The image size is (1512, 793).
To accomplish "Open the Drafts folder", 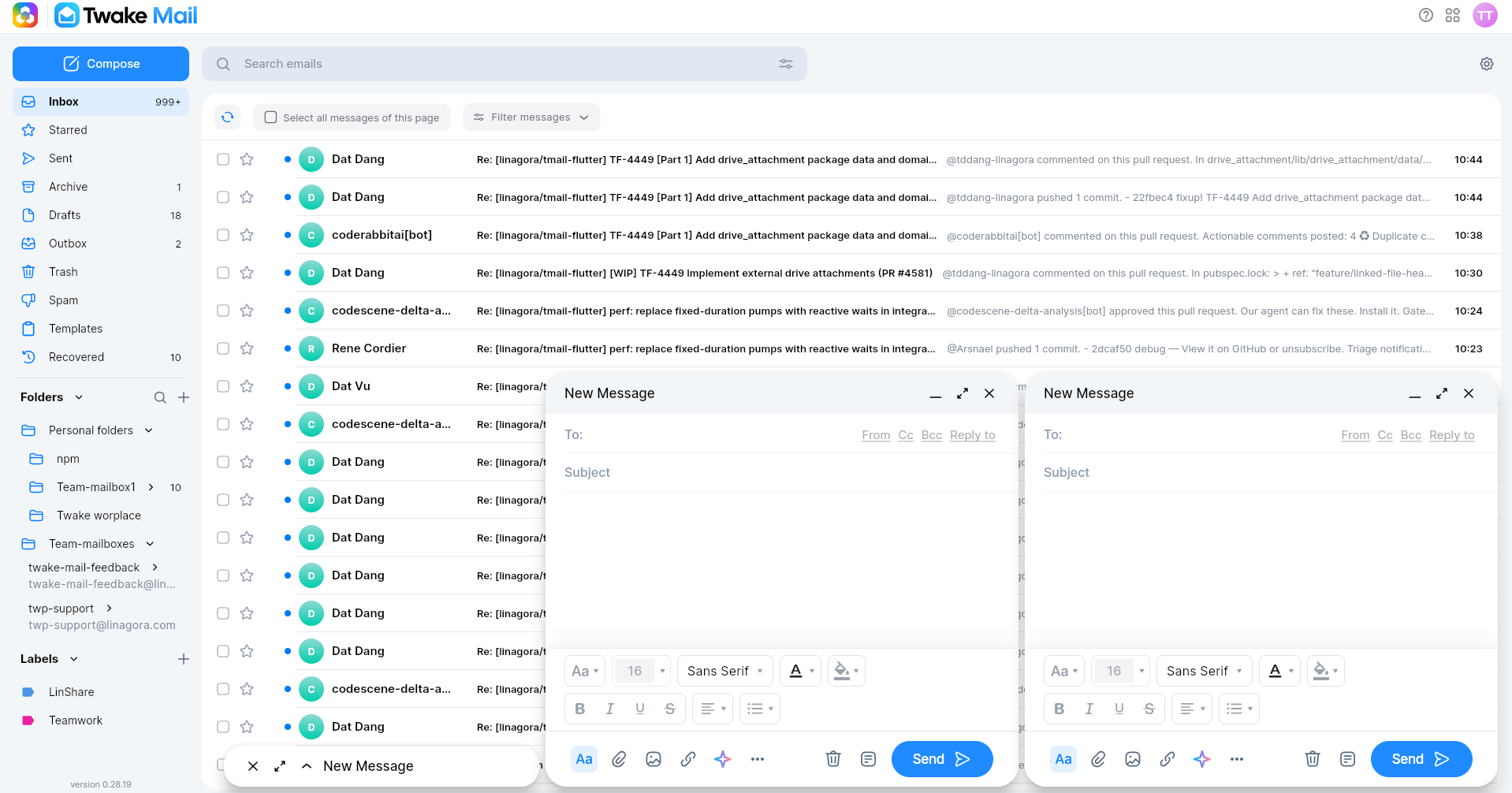I will pyautogui.click(x=101, y=215).
